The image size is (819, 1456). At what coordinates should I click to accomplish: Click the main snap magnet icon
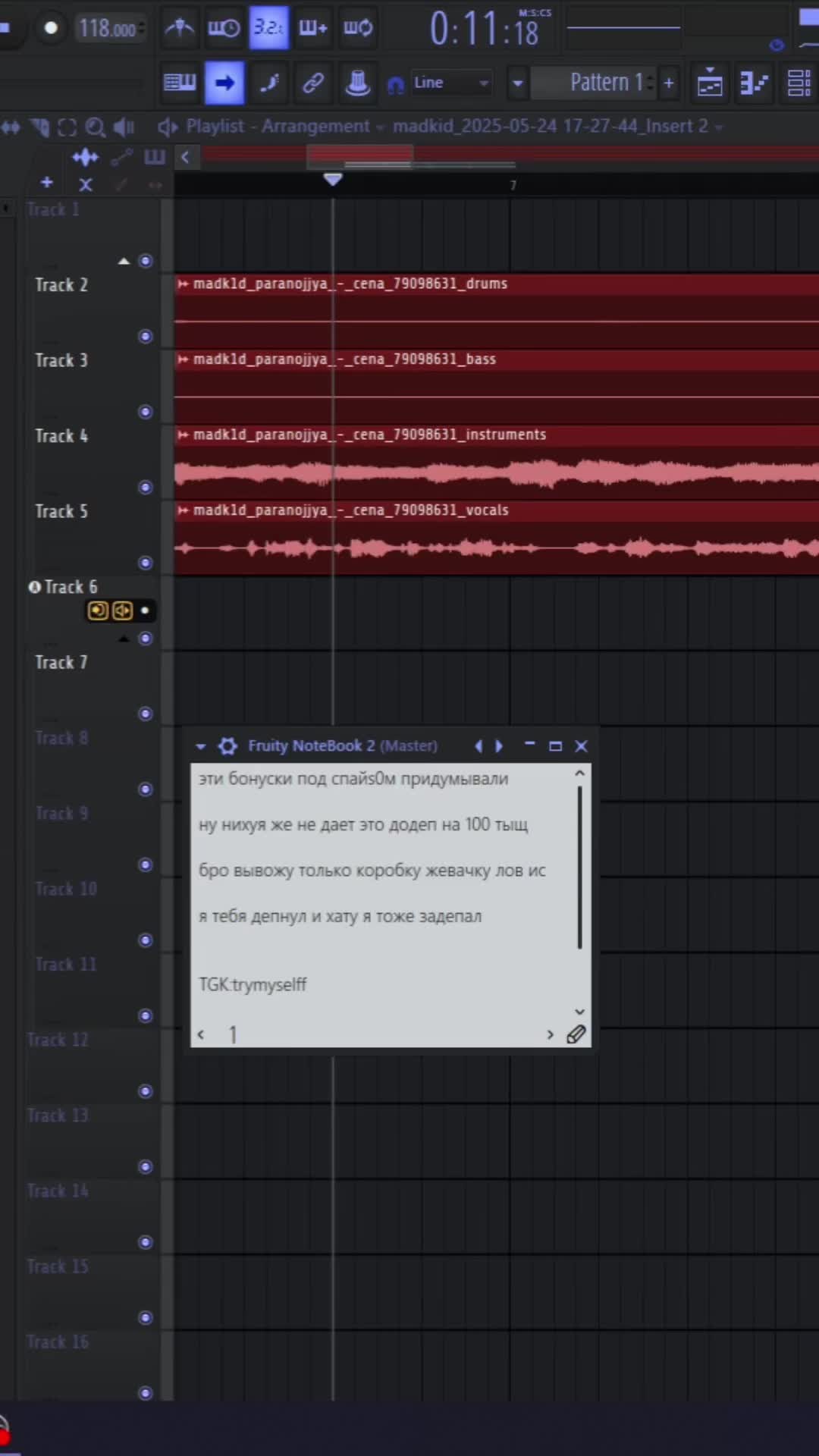396,85
